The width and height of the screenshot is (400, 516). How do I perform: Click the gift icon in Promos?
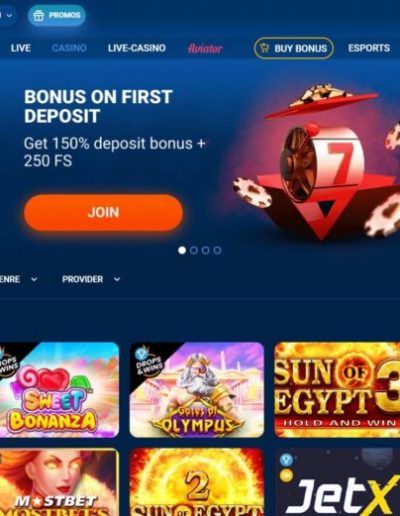tap(39, 16)
